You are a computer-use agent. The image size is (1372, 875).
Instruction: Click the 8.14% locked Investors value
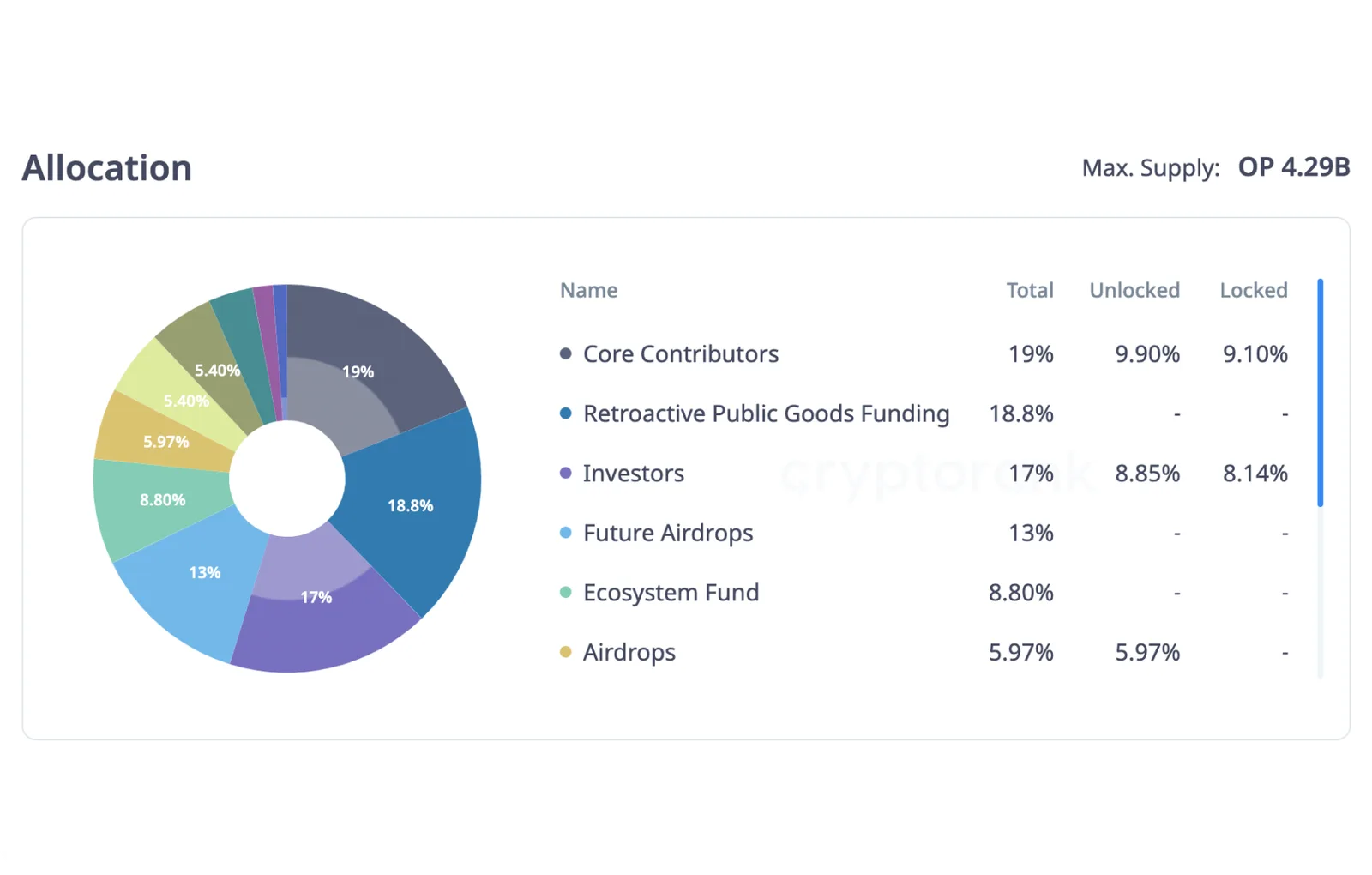[x=1255, y=473]
